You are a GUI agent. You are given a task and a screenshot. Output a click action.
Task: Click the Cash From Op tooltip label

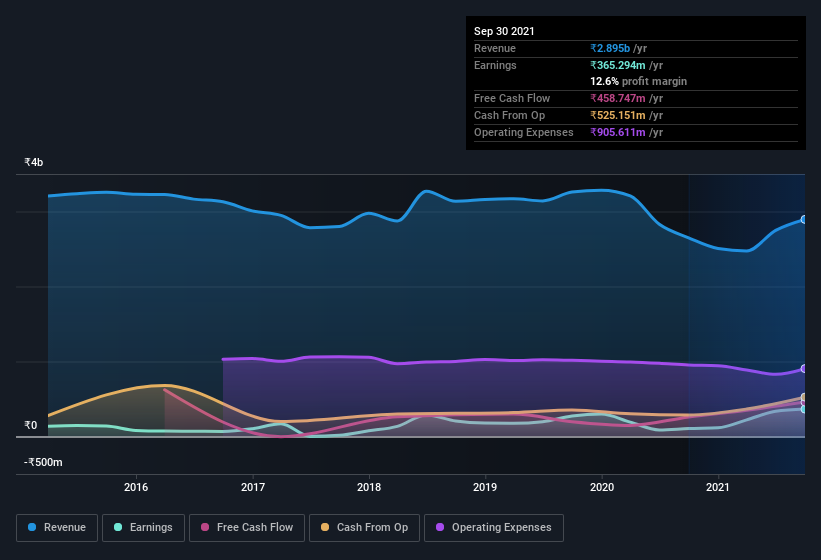pos(509,115)
